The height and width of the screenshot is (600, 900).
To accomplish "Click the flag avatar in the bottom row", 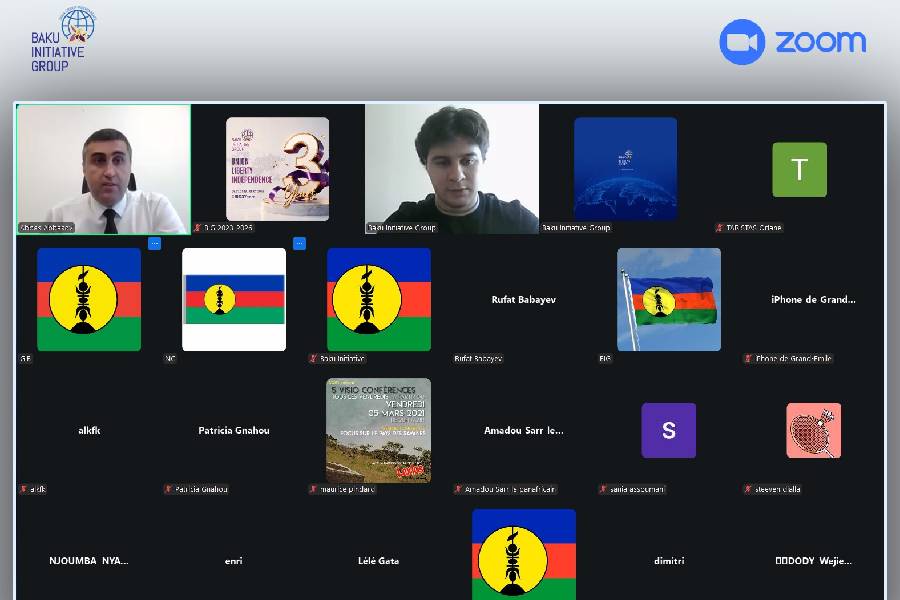I will [523, 555].
